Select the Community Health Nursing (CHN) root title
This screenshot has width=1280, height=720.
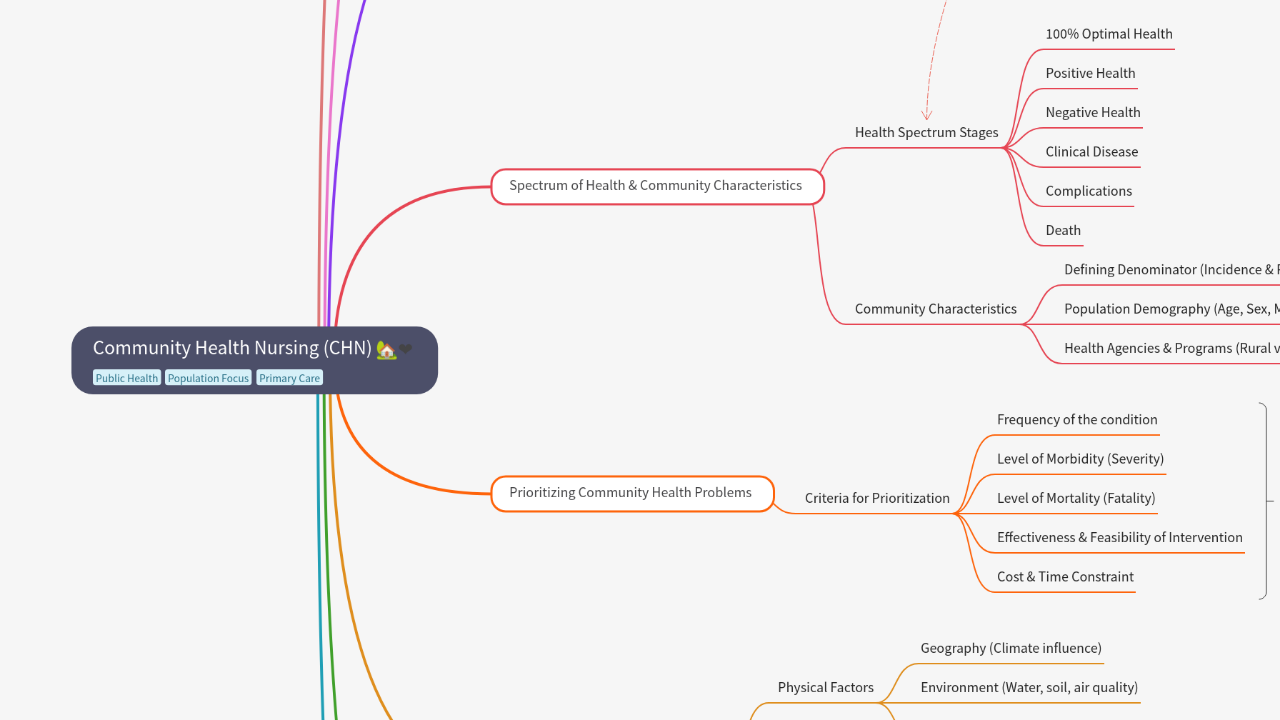pyautogui.click(x=231, y=348)
